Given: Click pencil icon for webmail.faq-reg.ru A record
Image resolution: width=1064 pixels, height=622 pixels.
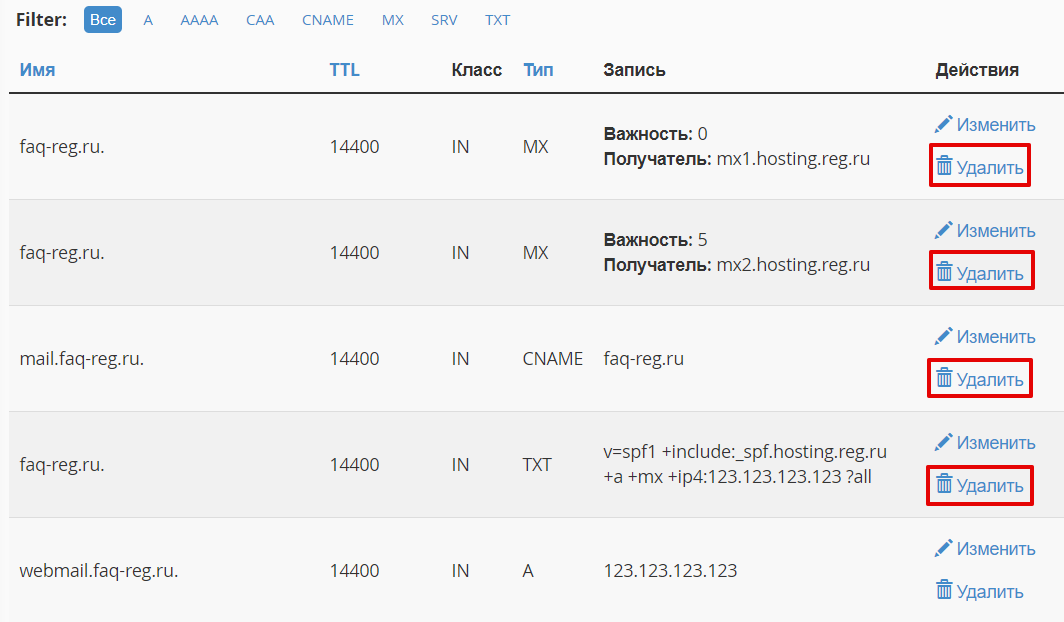Looking at the screenshot, I should pyautogui.click(x=943, y=548).
